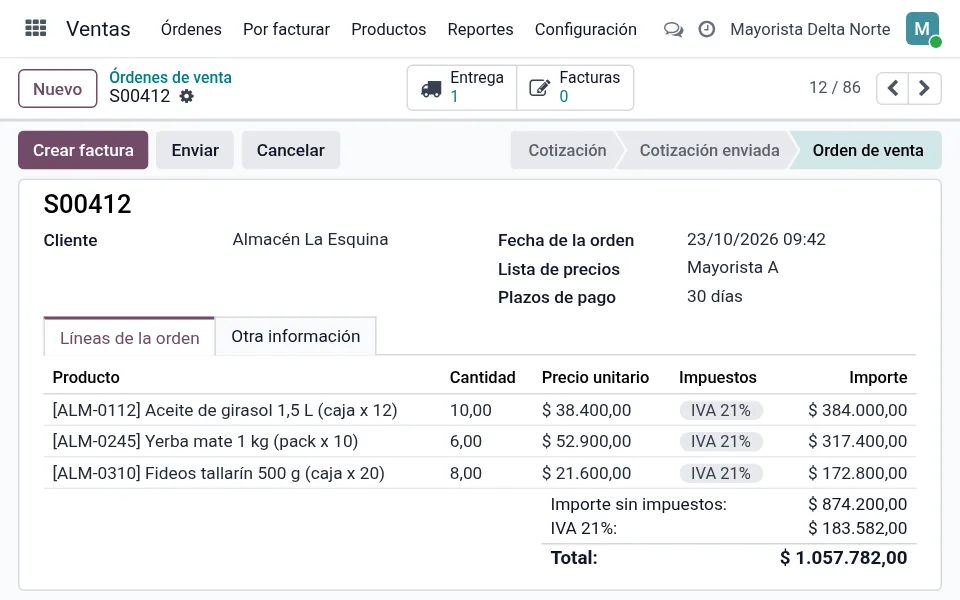Click the Mayorista A price list field
960x600 pixels.
pyautogui.click(x=733, y=268)
